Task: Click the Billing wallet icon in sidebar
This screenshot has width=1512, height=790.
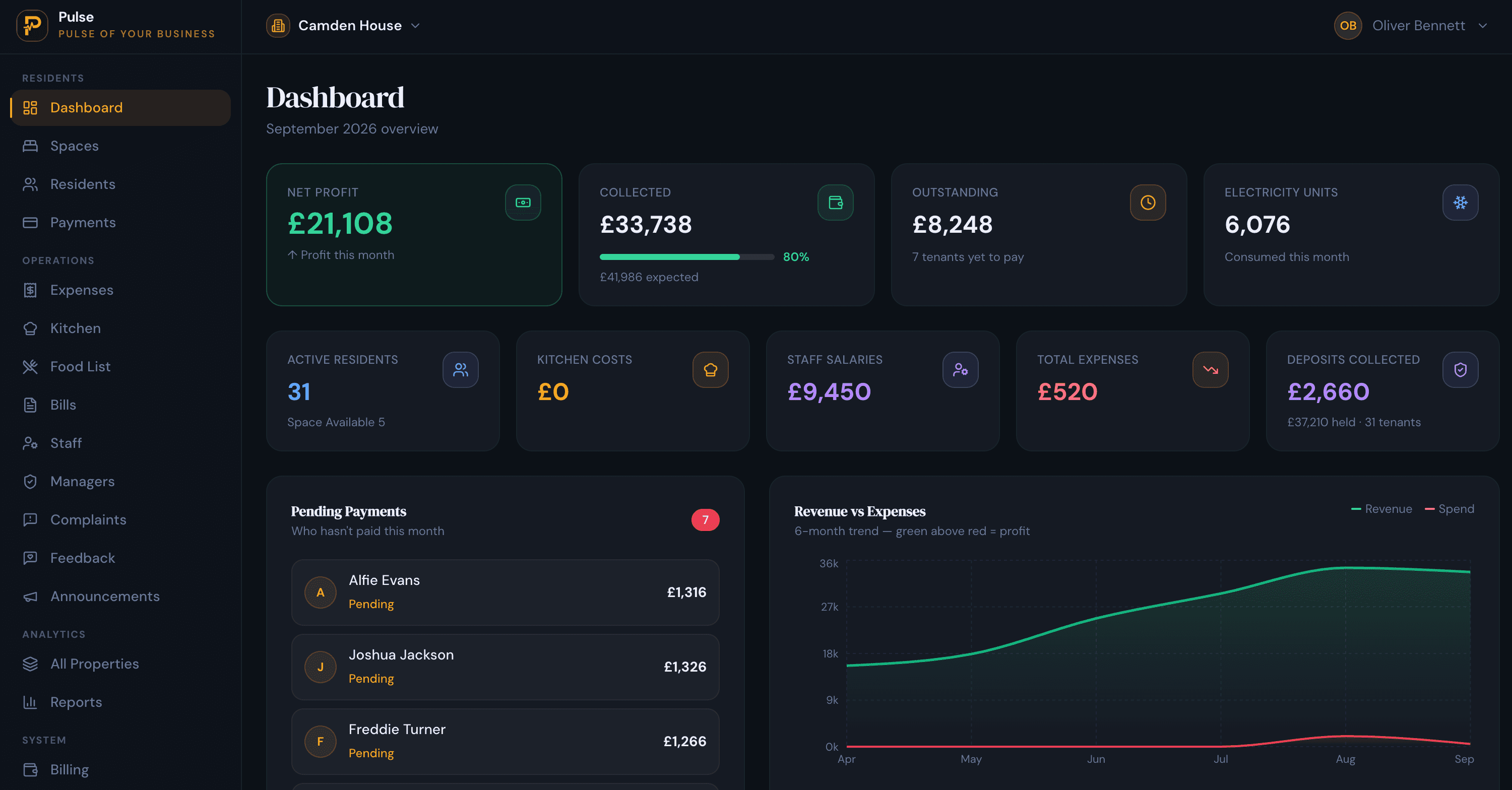Action: point(30,769)
